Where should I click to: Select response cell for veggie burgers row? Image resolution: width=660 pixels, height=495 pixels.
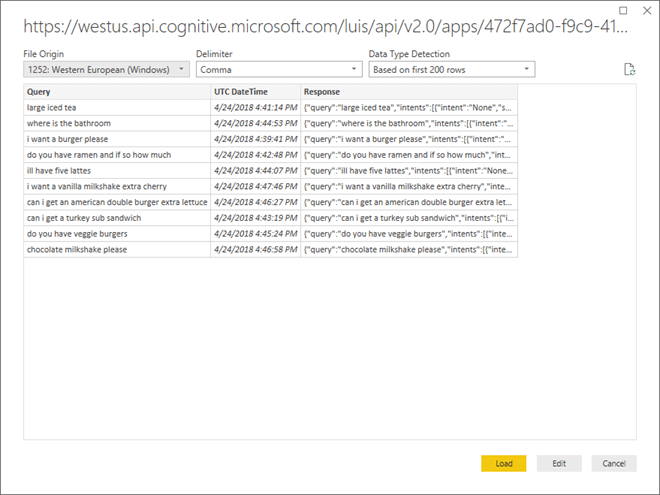(408, 233)
